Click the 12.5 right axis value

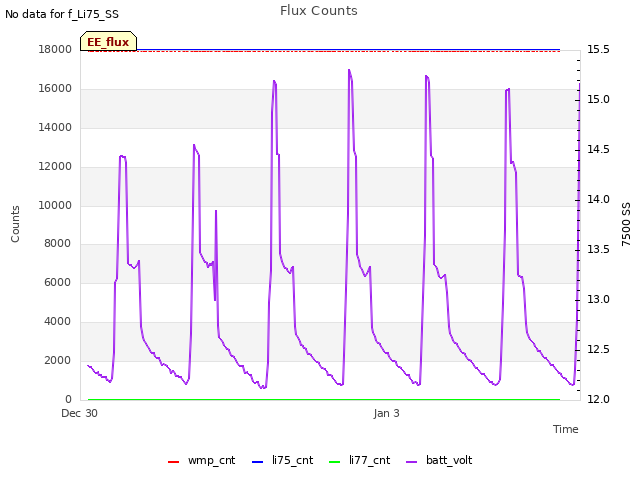(x=598, y=349)
